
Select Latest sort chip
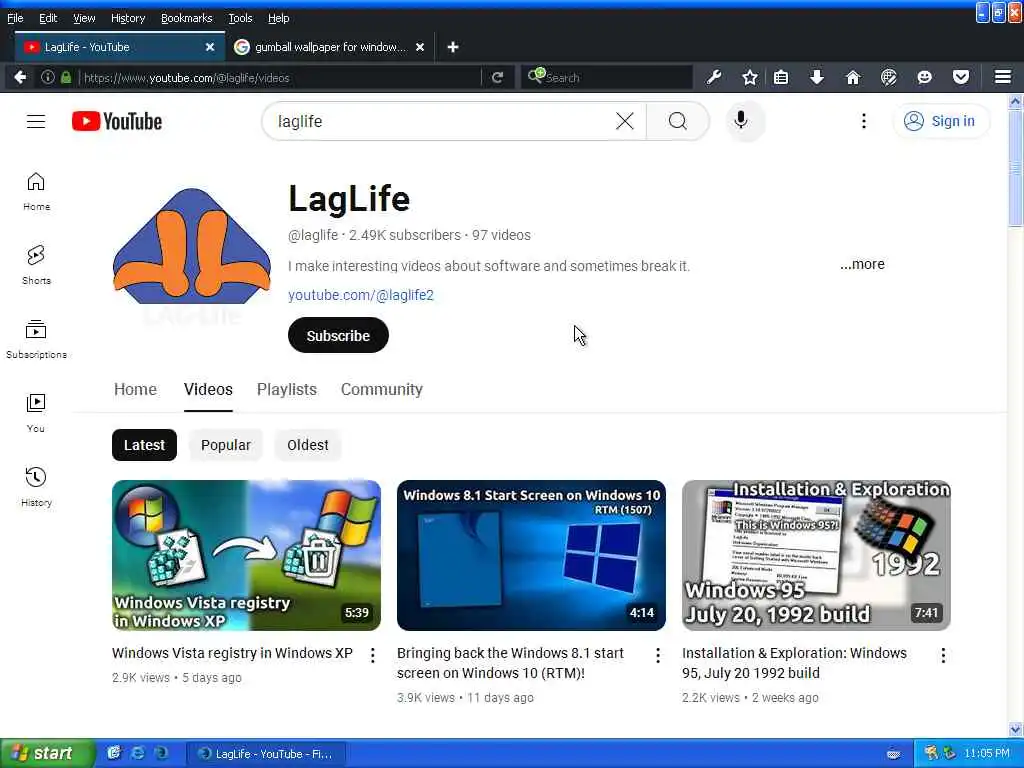click(144, 445)
